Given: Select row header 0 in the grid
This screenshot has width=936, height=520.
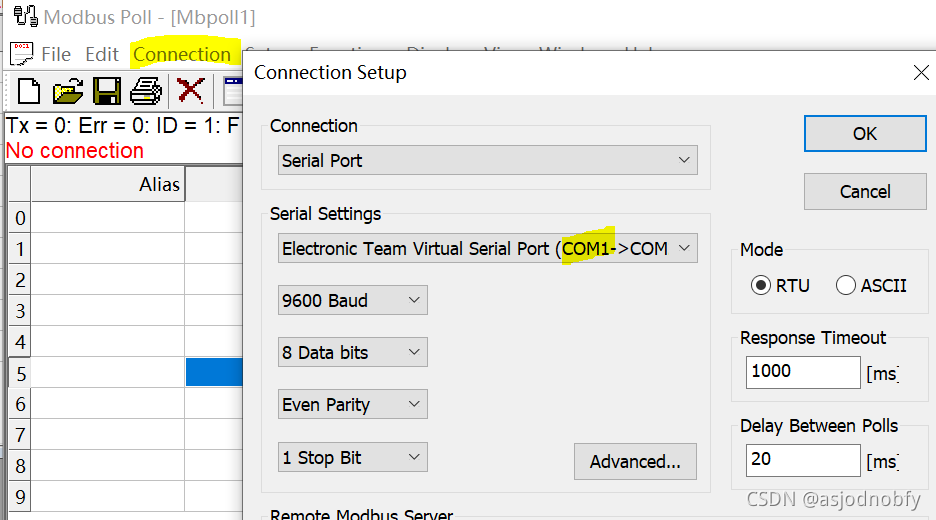Looking at the screenshot, I should (20, 218).
